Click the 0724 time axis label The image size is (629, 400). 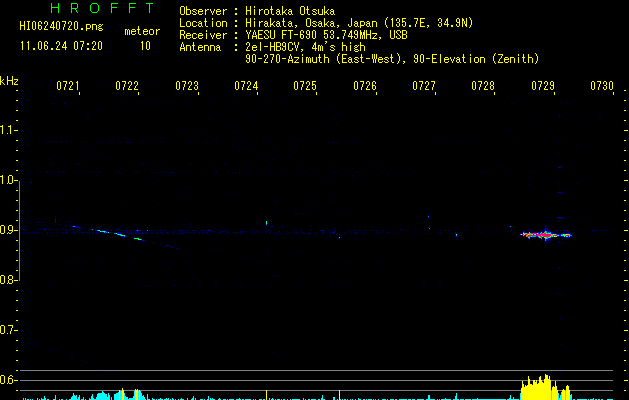246,86
